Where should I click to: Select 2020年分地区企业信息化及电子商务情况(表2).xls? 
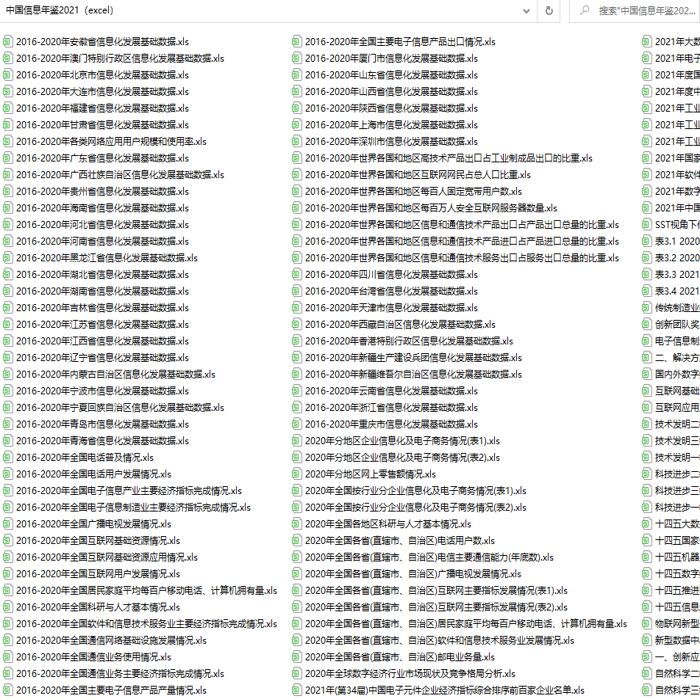pyautogui.click(x=402, y=458)
